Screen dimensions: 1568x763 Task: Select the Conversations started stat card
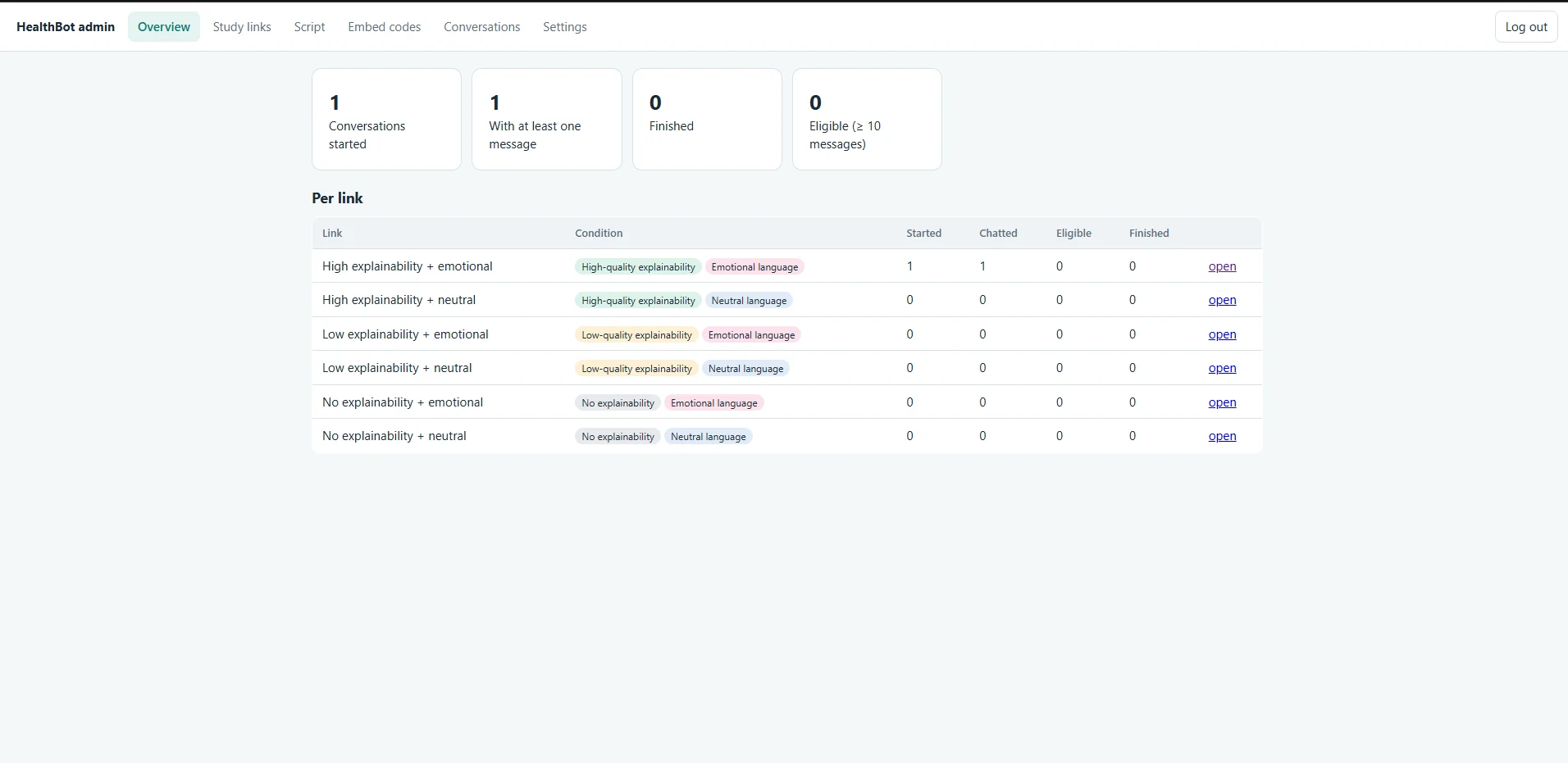coord(386,120)
